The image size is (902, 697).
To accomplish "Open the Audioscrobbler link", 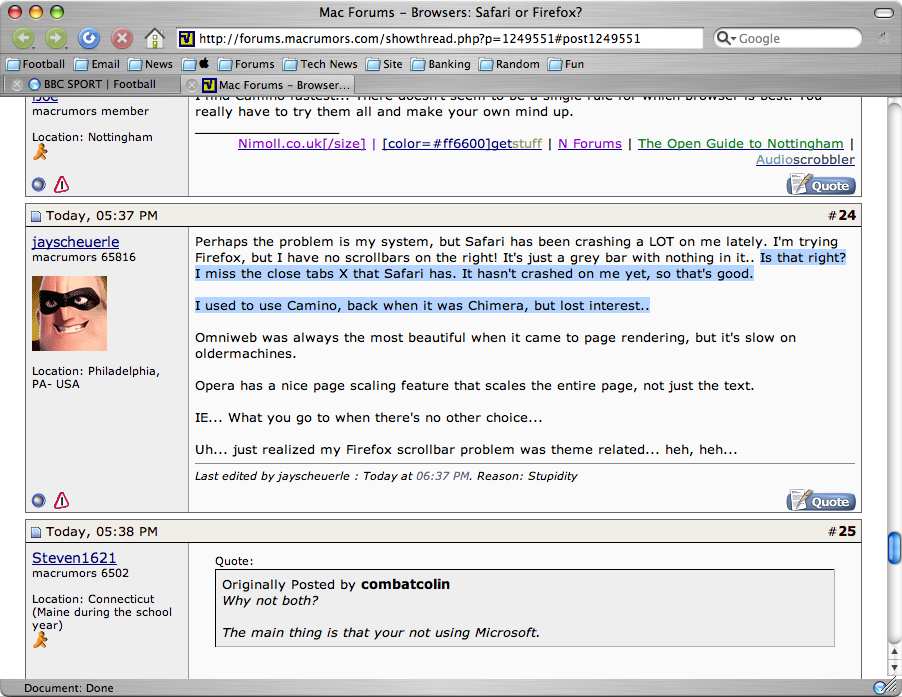I will click(805, 160).
